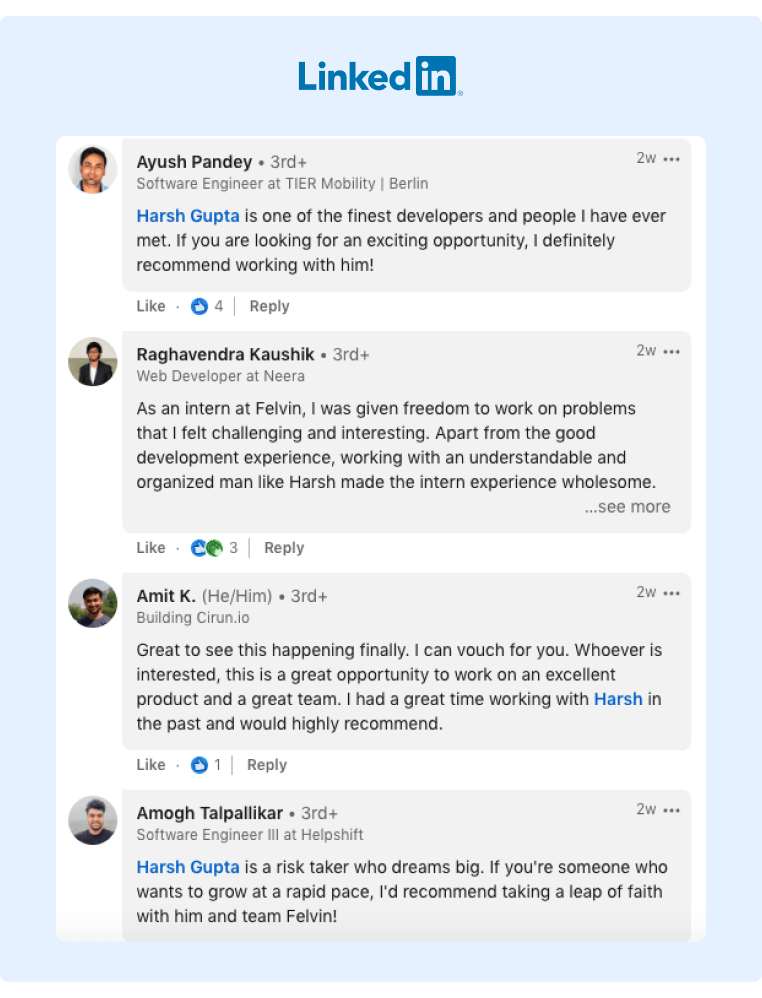Open Amit K.'s profile picture
762x998 pixels.
click(93, 603)
